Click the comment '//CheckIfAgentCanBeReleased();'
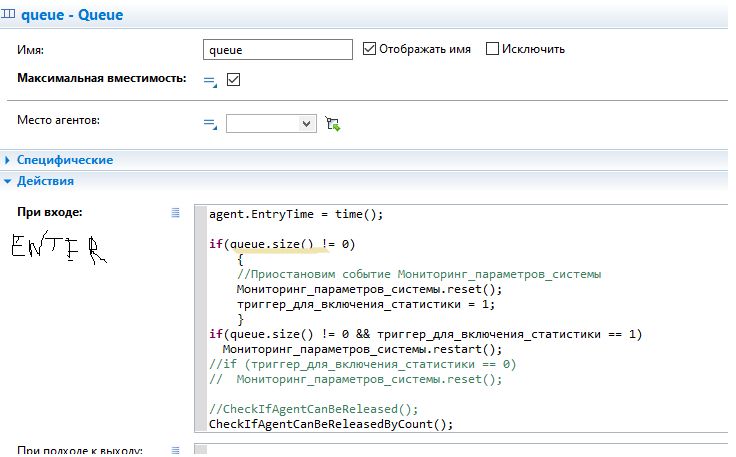 (x=313, y=409)
